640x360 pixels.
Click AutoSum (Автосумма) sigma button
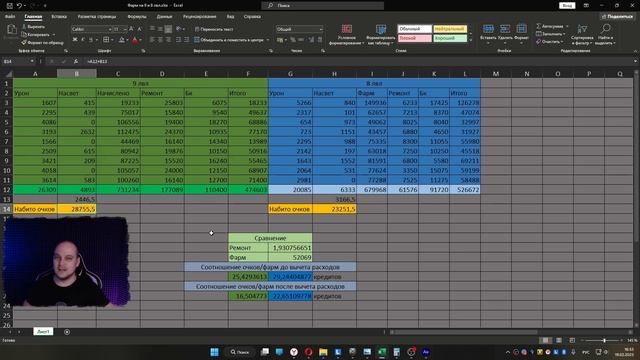[551, 26]
